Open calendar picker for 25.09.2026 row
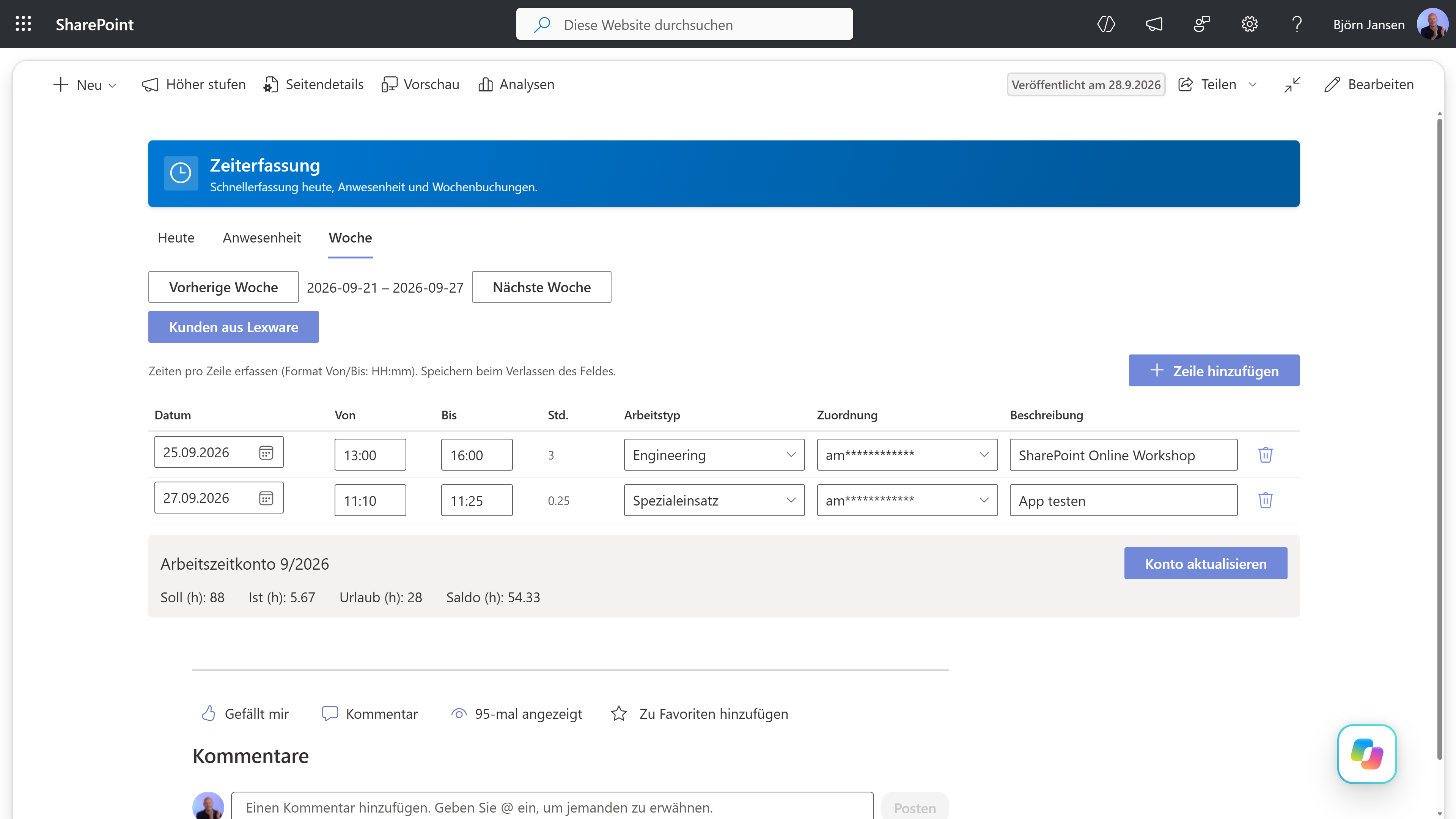The height and width of the screenshot is (819, 1456). [x=266, y=452]
